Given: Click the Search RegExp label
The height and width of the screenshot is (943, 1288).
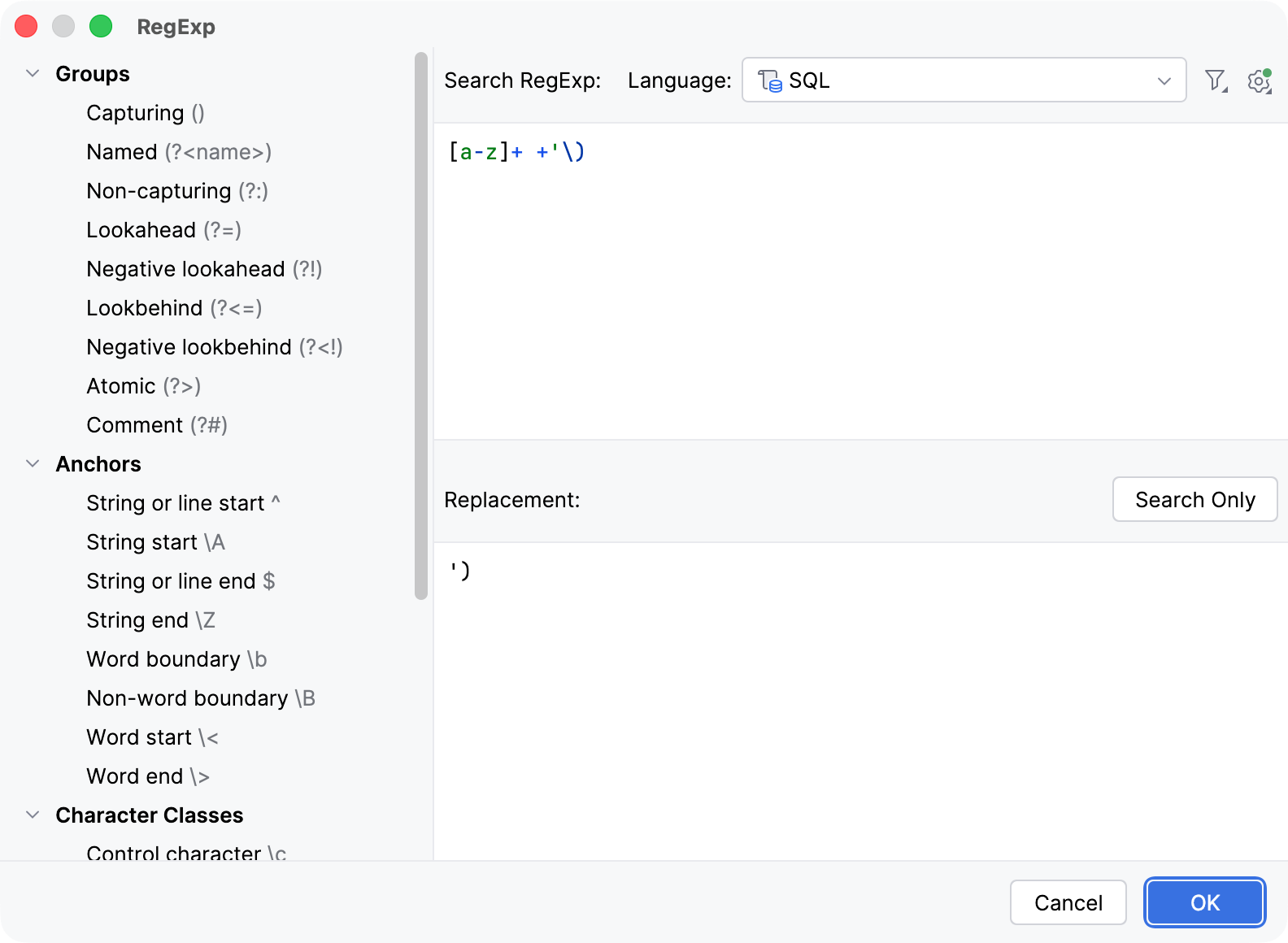Looking at the screenshot, I should click(523, 80).
